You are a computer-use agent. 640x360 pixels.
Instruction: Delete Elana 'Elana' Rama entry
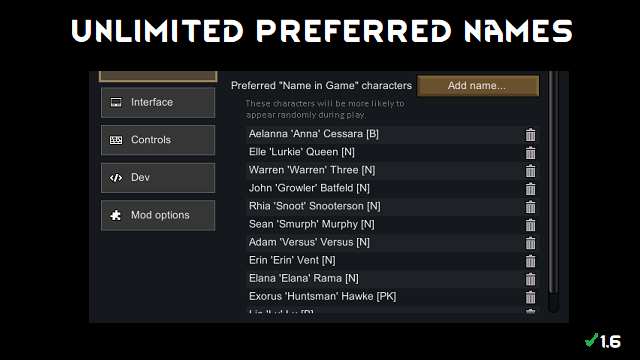530,279
